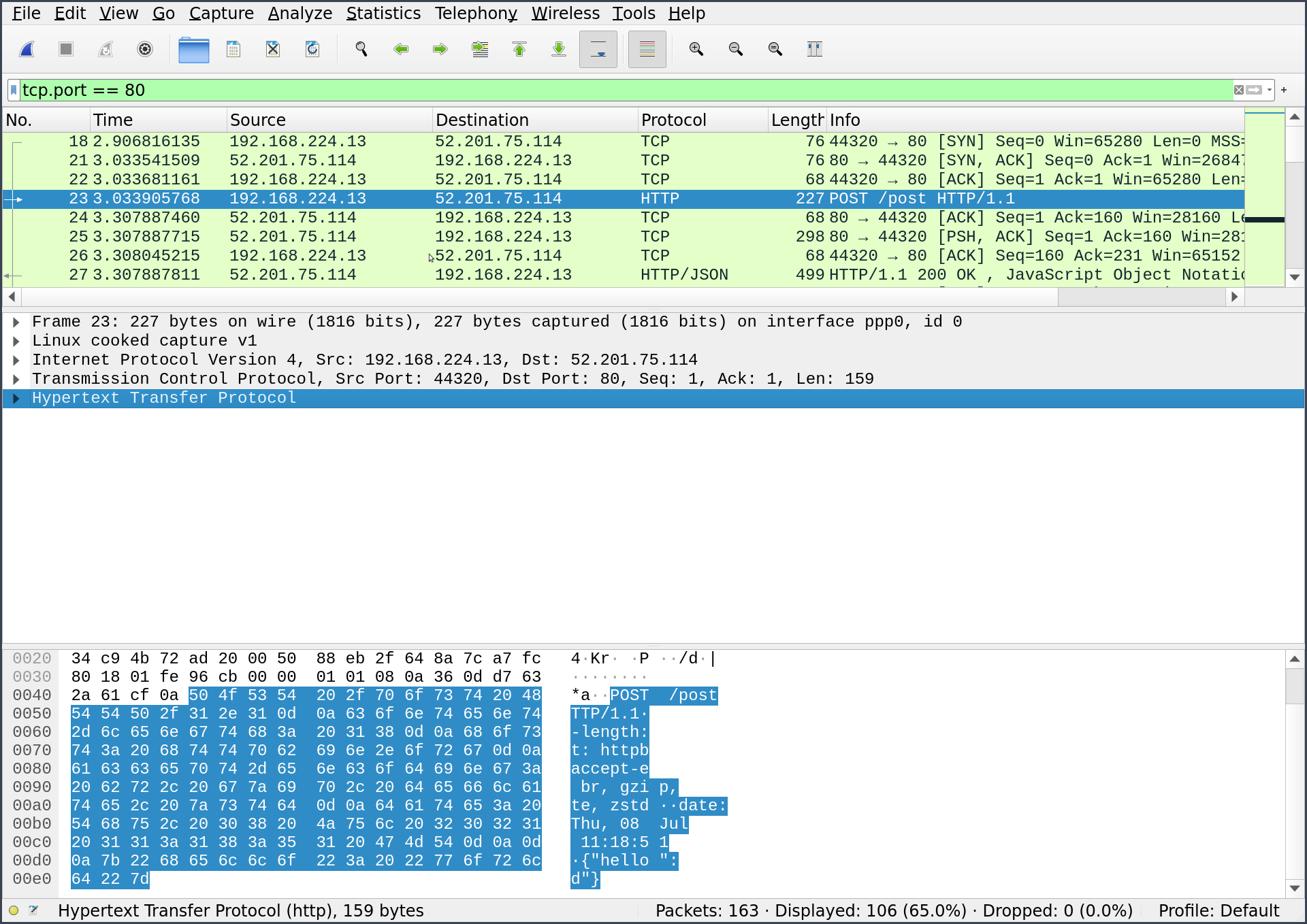This screenshot has width=1307, height=924.
Task: Clear the display filter with X button
Action: (1239, 90)
